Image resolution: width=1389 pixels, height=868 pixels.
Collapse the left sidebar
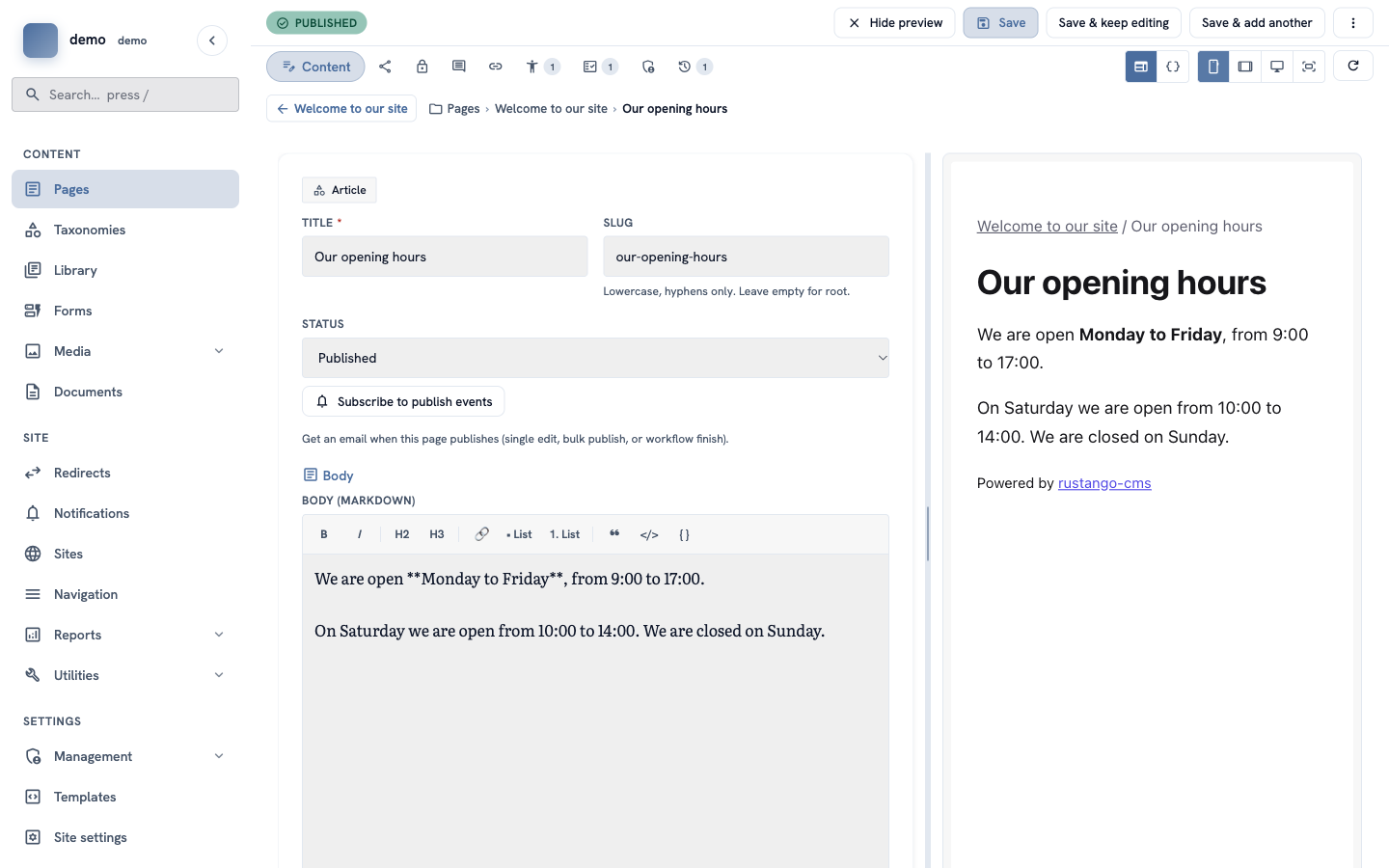point(212,41)
